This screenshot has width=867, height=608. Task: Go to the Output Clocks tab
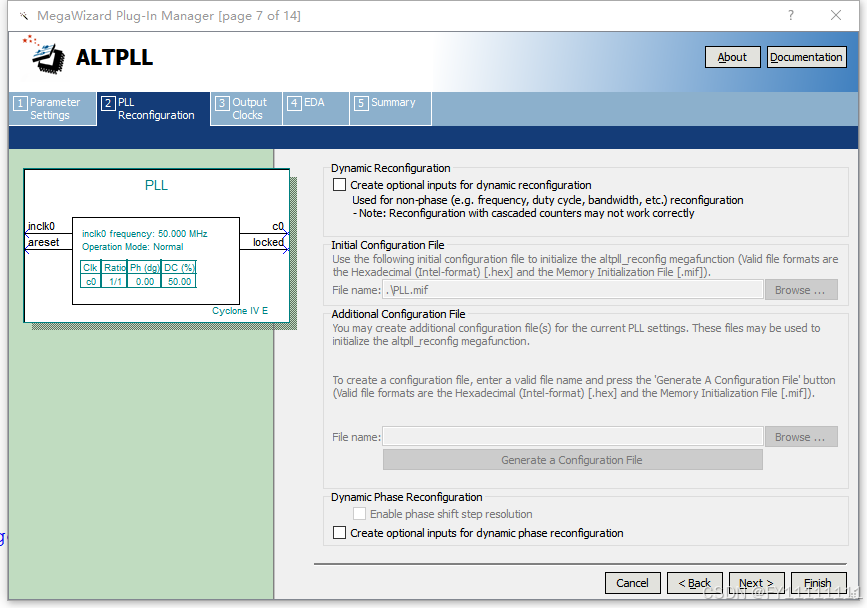(x=247, y=109)
